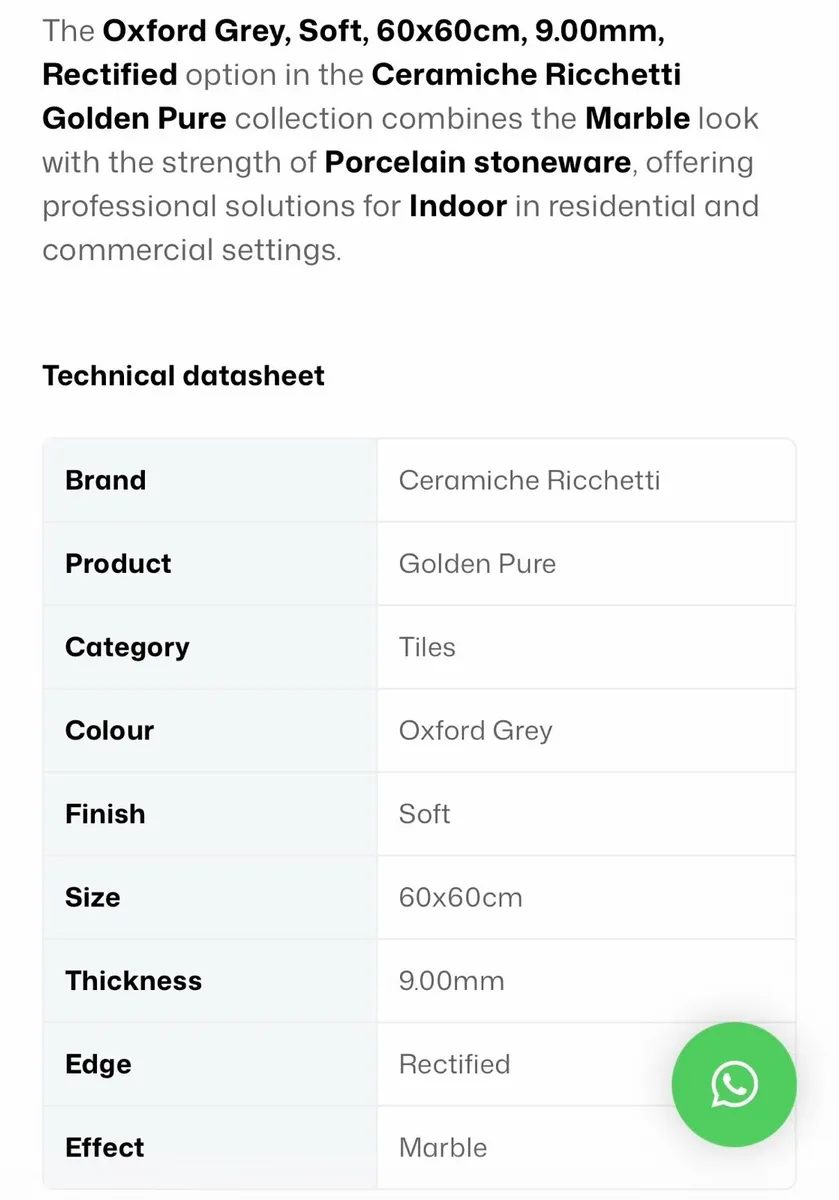The width and height of the screenshot is (839, 1200).
Task: Click the 60x60cm size value
Action: [460, 898]
